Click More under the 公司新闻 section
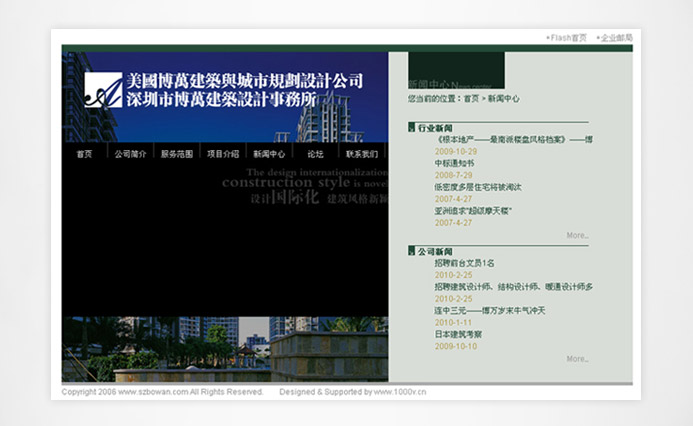693x426 pixels. coord(577,359)
